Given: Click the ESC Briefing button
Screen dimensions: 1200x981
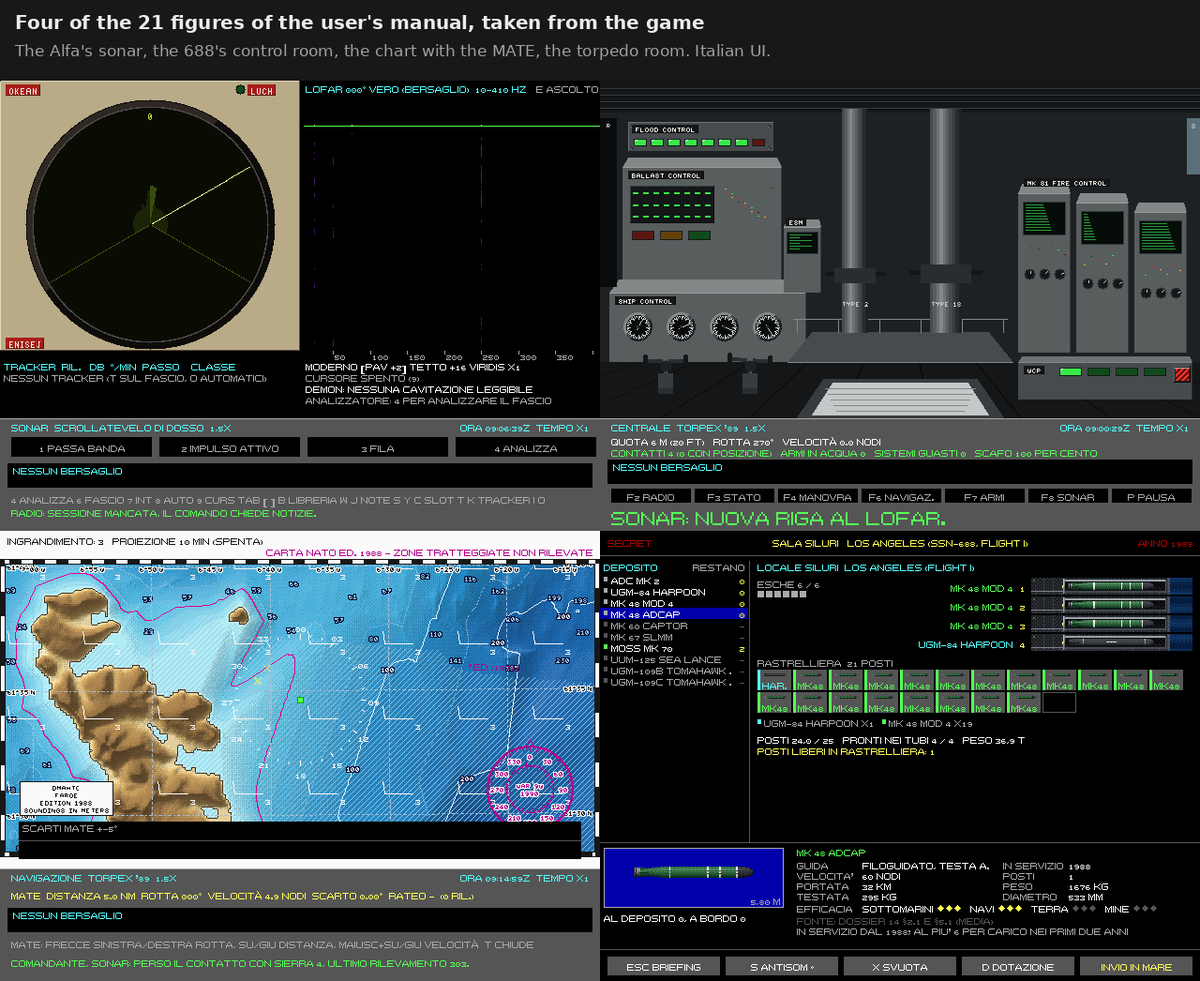Looking at the screenshot, I should pyautogui.click(x=664, y=967).
